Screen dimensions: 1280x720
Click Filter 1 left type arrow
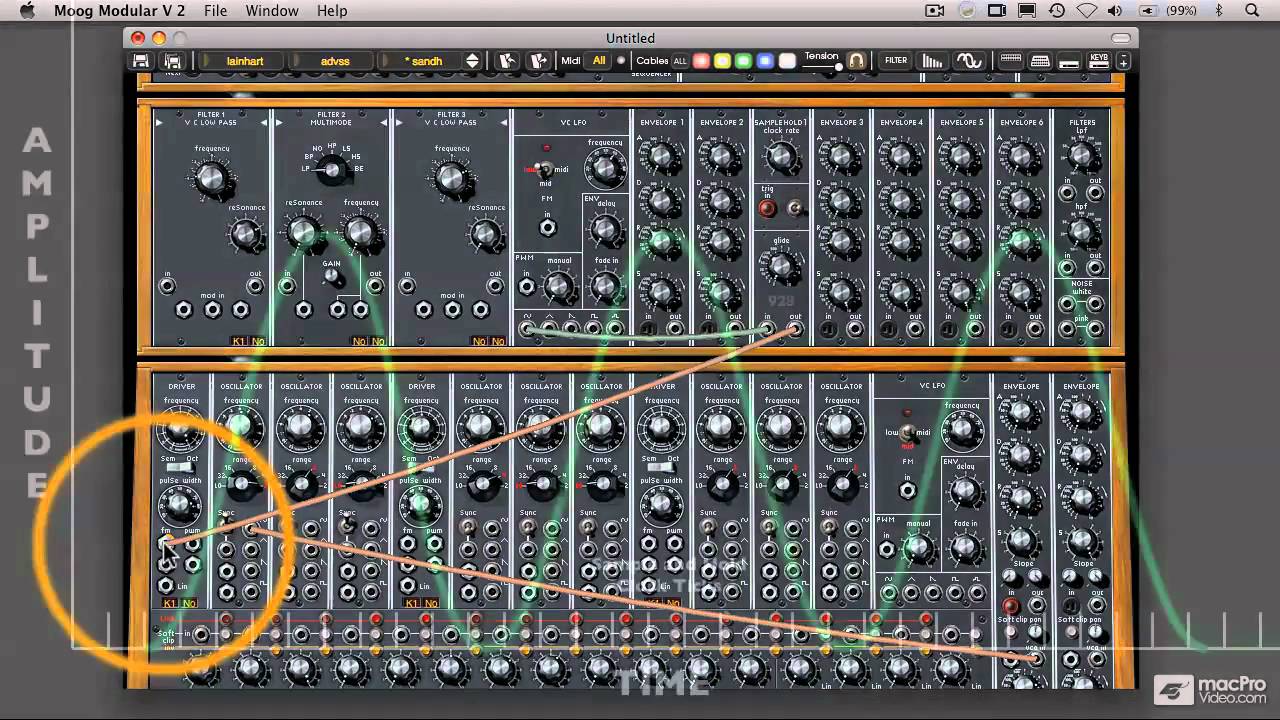pyautogui.click(x=158, y=122)
